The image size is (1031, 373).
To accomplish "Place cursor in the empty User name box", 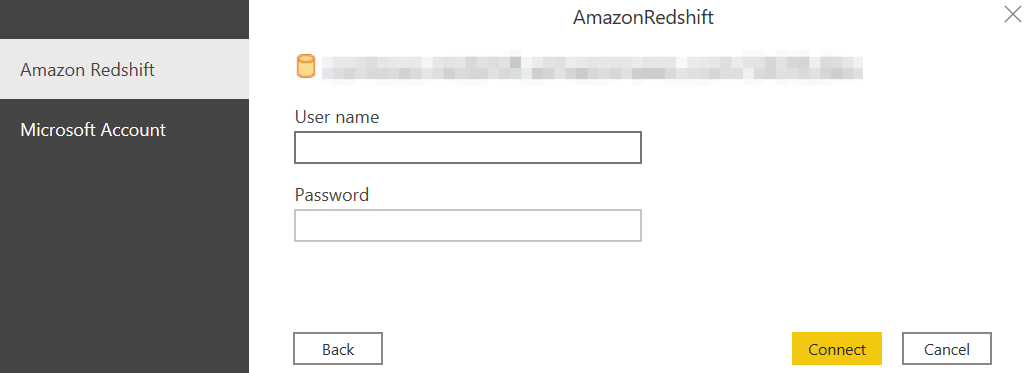I will coord(468,147).
